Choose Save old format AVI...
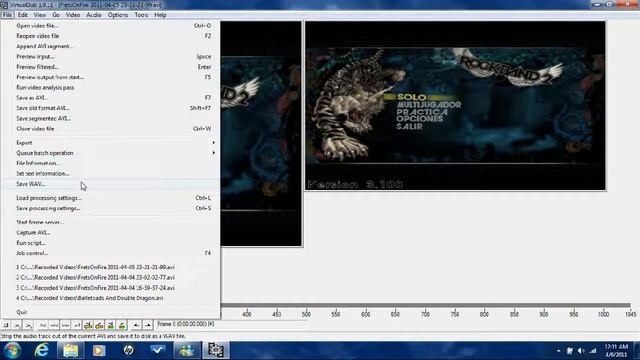 (x=110, y=108)
